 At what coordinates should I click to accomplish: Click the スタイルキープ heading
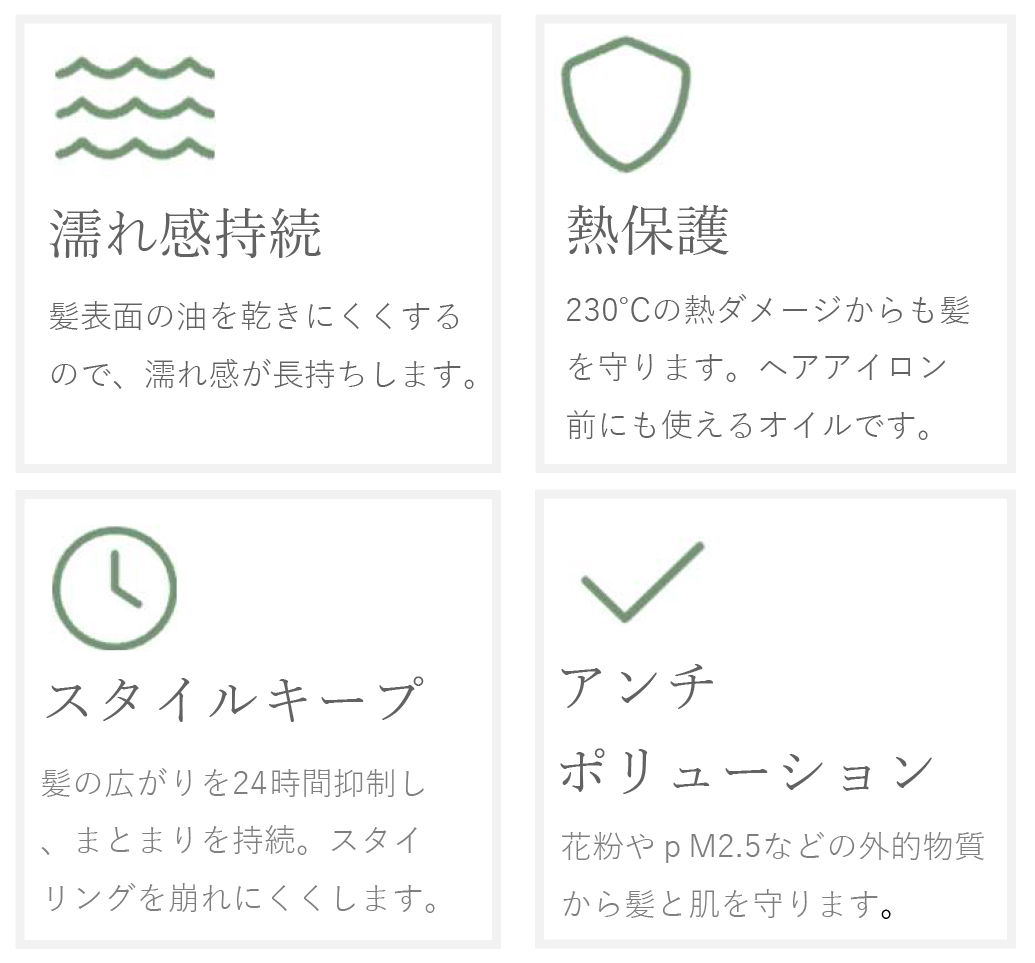coord(234,698)
